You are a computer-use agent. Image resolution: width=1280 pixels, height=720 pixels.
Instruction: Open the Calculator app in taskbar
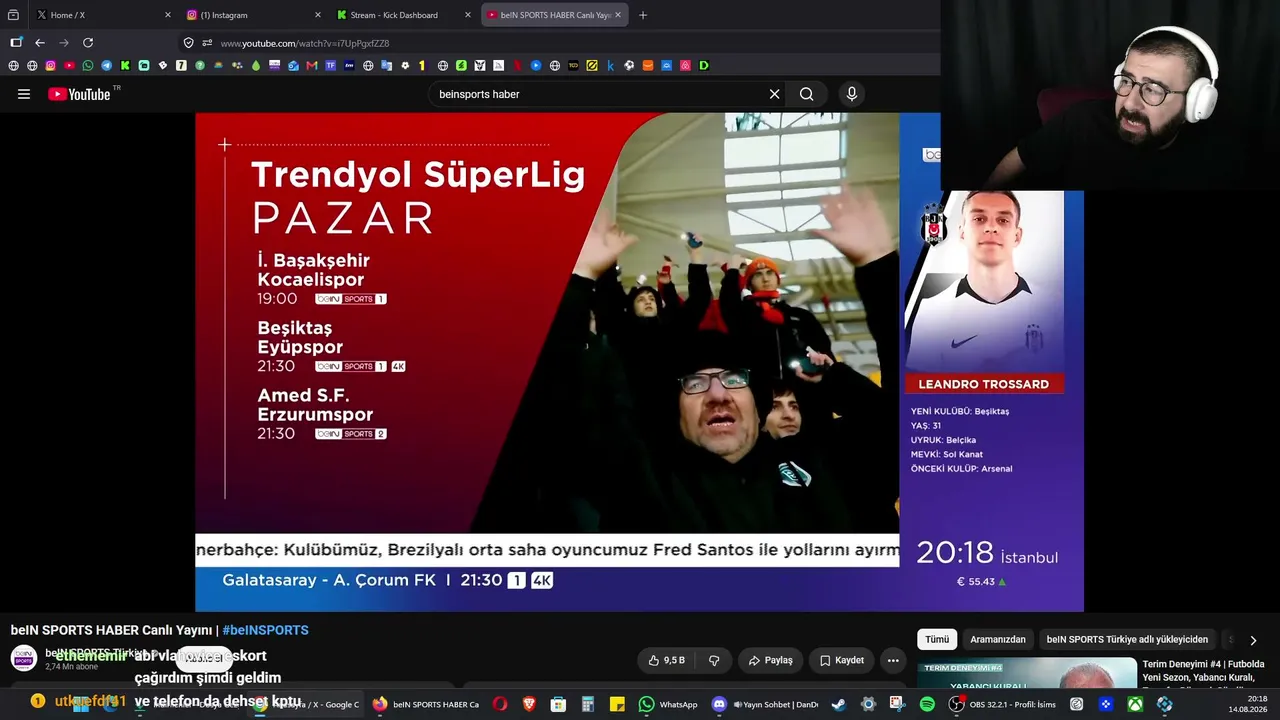(588, 704)
